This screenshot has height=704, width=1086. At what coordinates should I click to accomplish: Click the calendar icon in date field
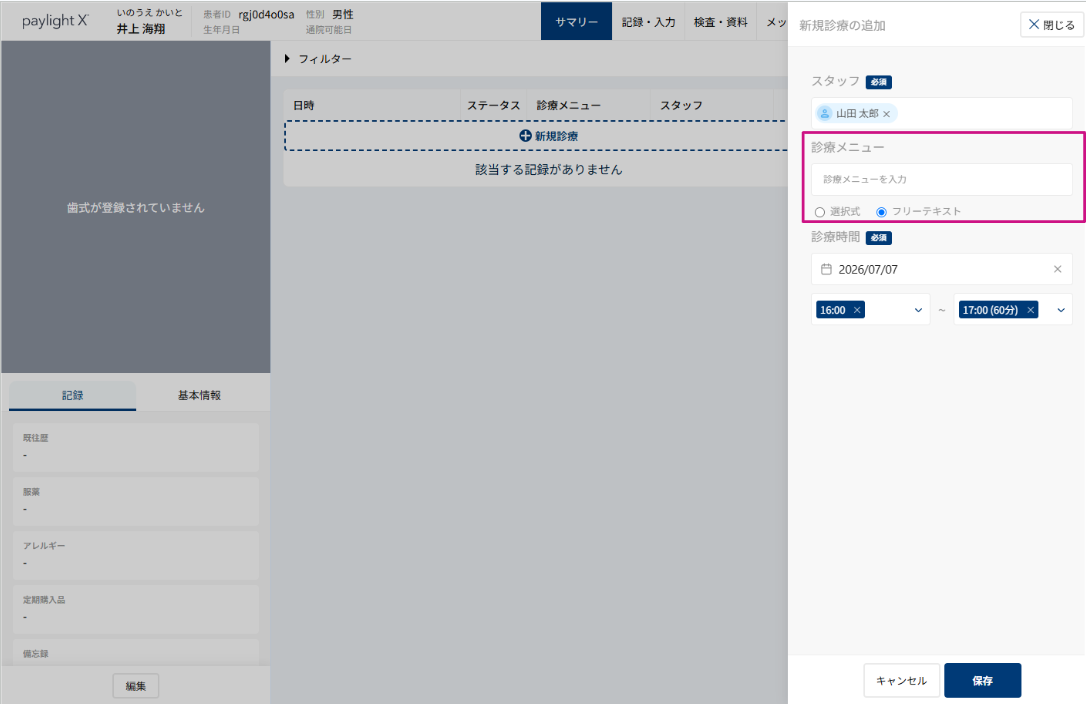pyautogui.click(x=826, y=269)
